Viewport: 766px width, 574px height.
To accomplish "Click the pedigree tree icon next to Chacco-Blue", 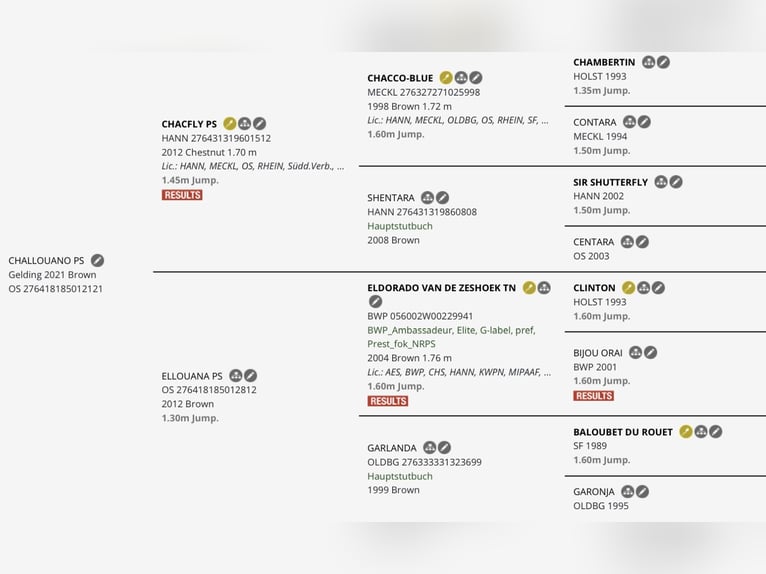I will tap(461, 78).
